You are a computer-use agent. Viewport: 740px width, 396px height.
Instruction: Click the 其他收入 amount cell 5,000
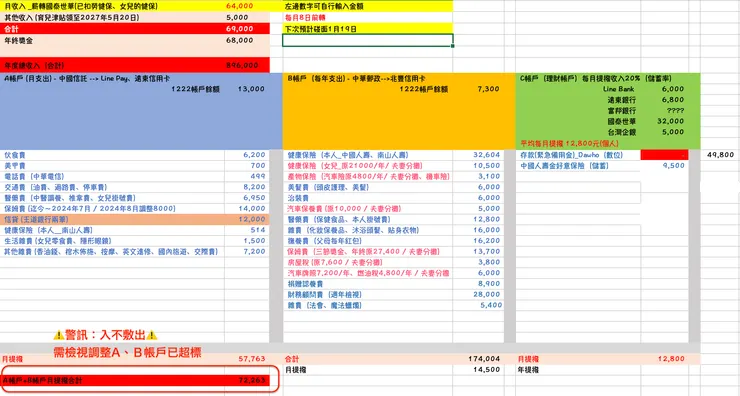[237, 17]
